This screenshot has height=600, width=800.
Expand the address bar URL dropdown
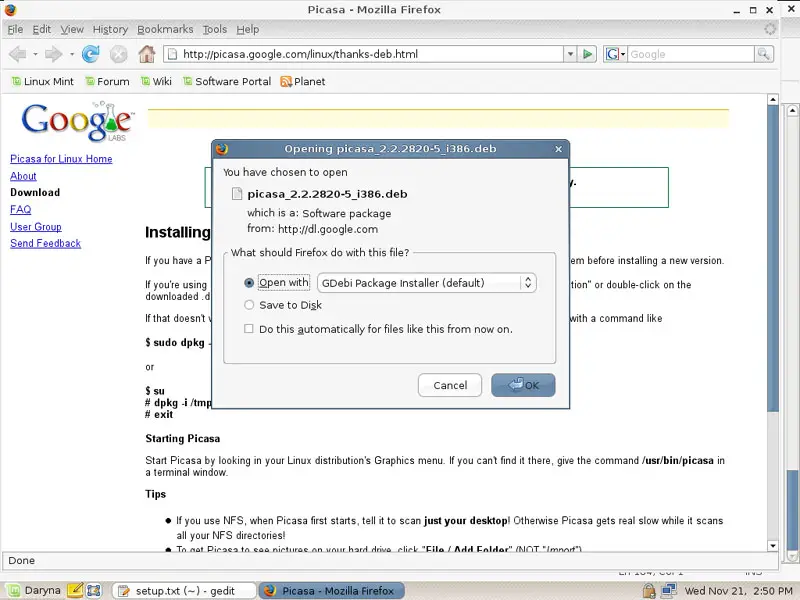click(570, 54)
